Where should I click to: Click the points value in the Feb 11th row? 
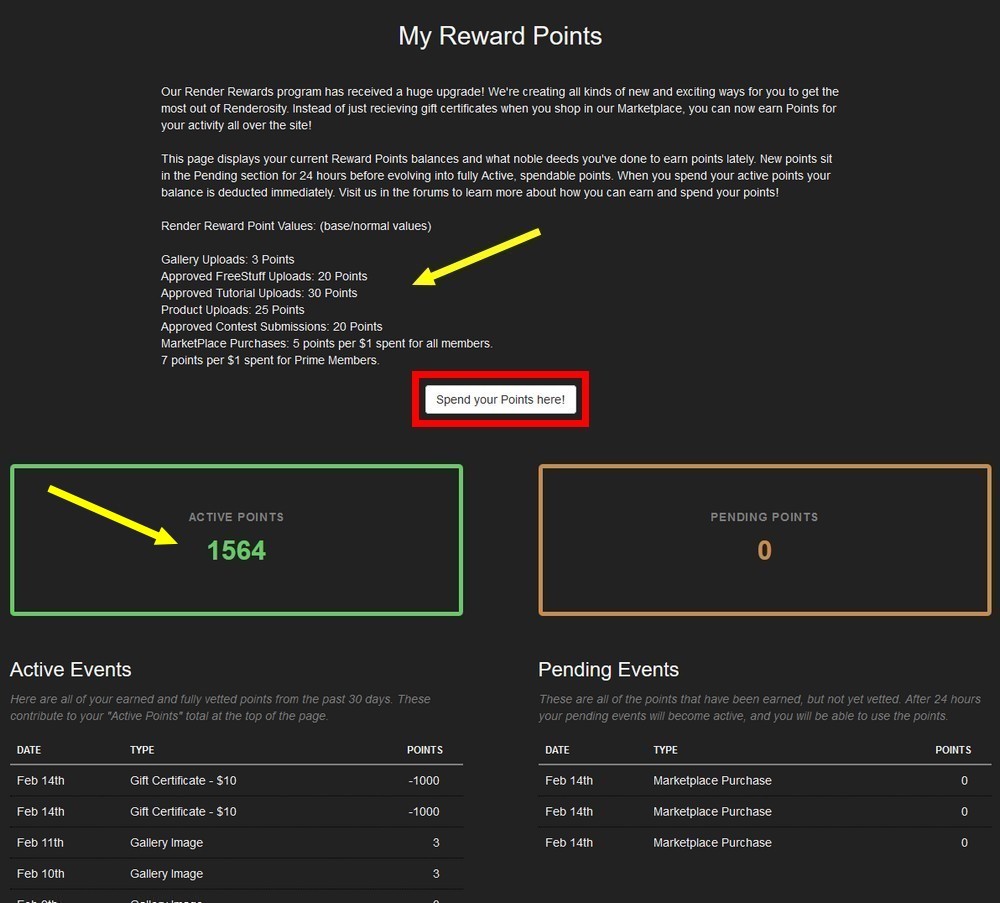click(436, 843)
